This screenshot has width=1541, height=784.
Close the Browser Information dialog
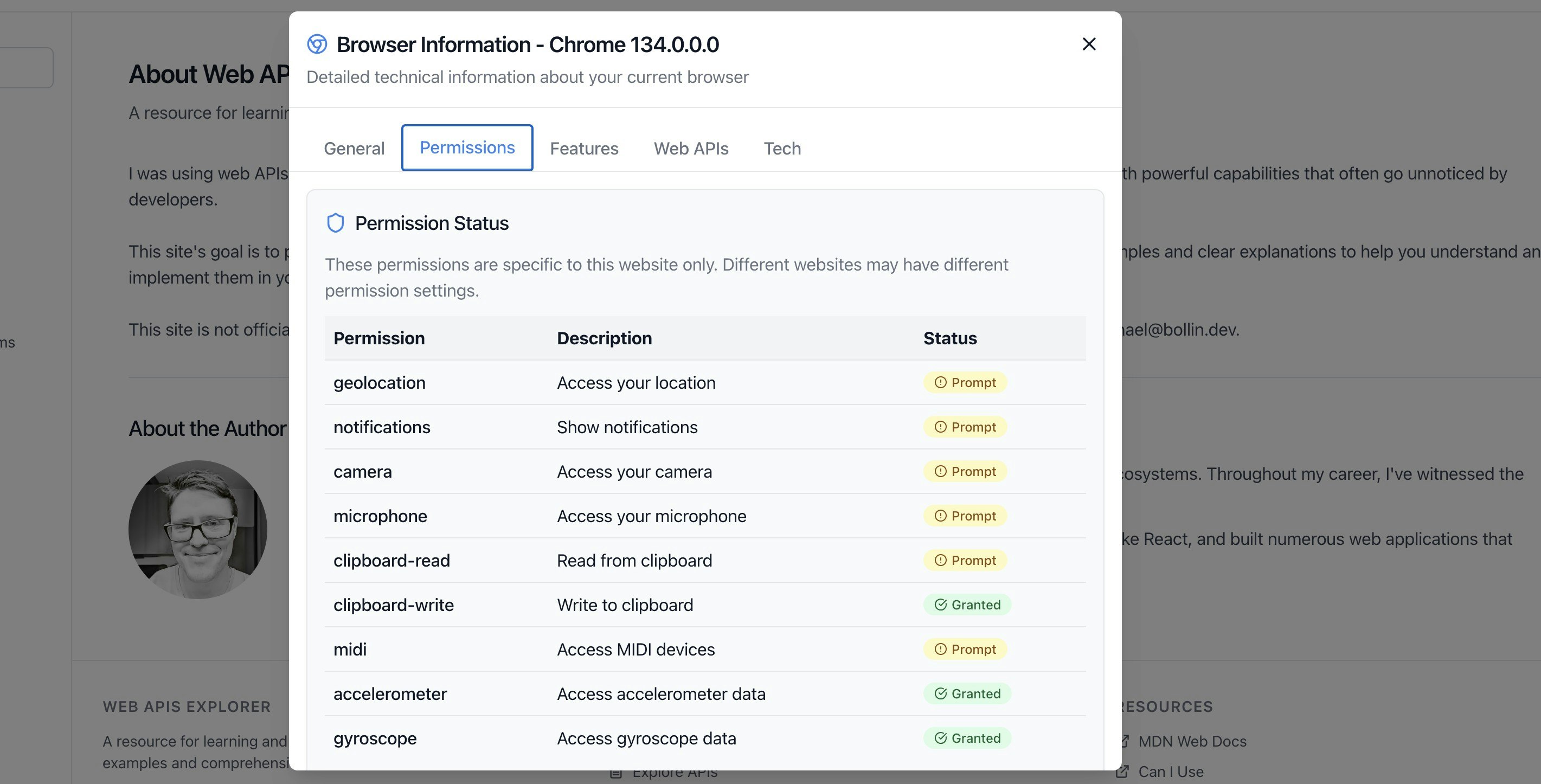tap(1089, 44)
